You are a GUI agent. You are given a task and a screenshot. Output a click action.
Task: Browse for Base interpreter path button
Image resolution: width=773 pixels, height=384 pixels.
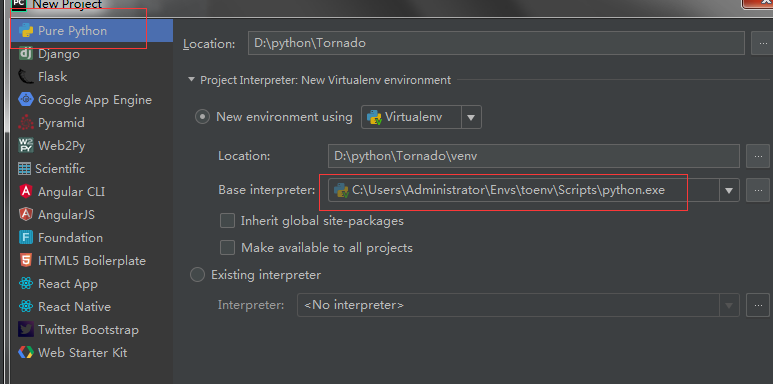pos(758,190)
